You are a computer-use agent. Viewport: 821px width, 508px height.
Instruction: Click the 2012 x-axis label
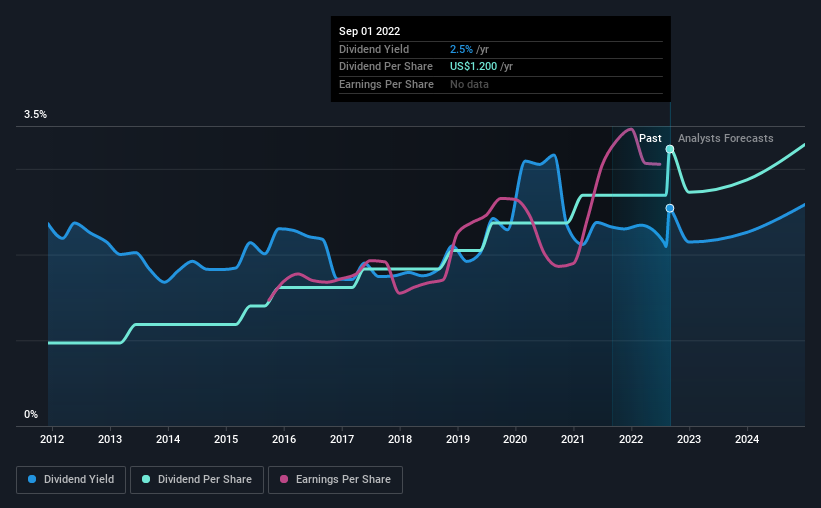(x=52, y=439)
